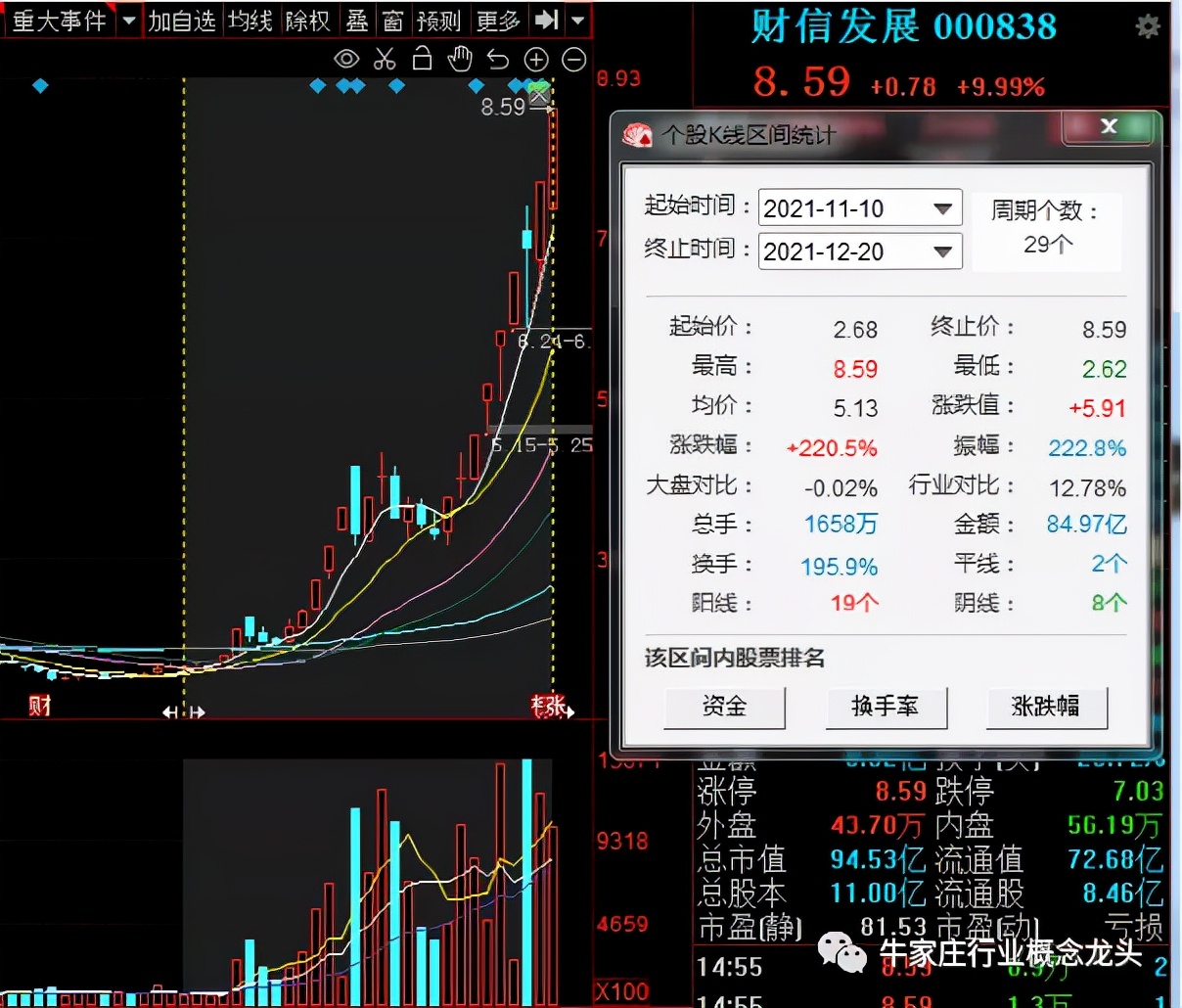Toggle 均线 moving average display
The image size is (1182, 1008).
coord(250,21)
